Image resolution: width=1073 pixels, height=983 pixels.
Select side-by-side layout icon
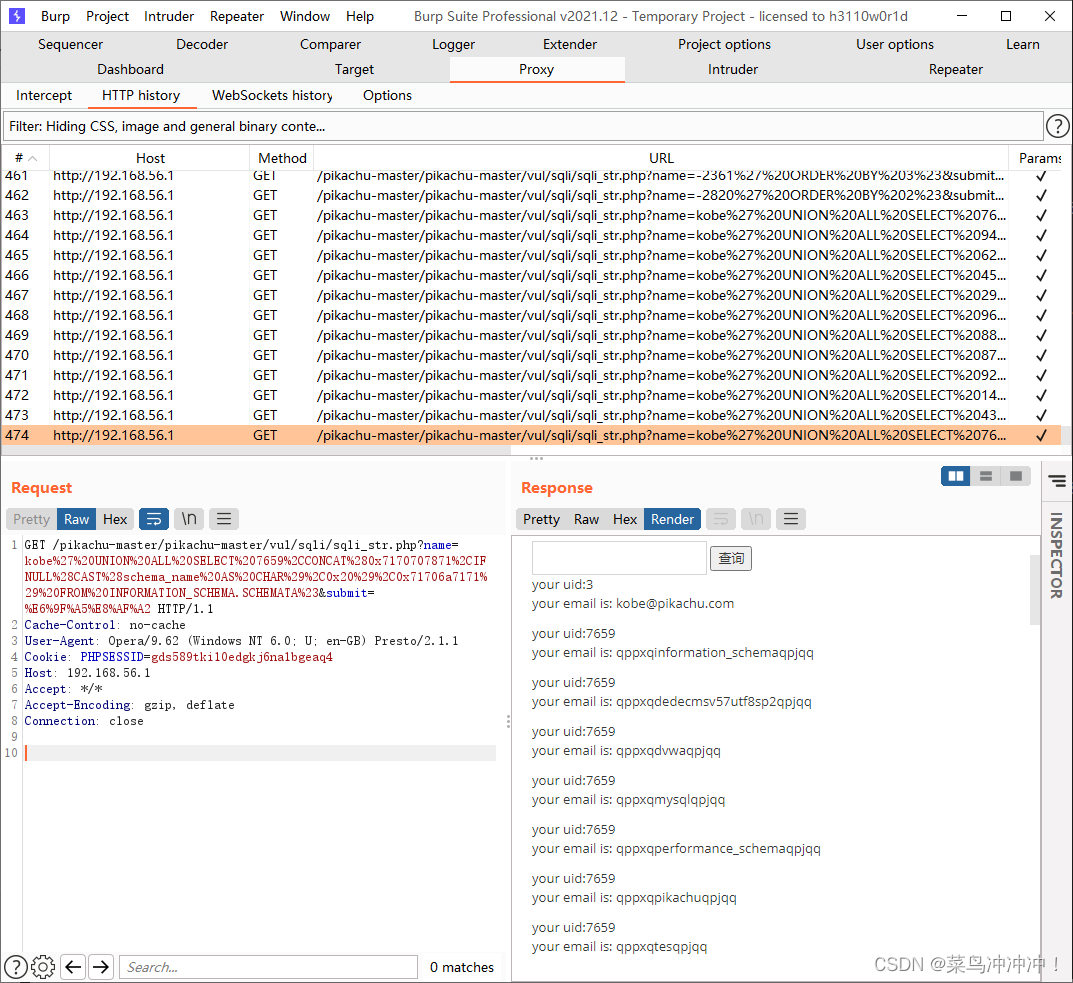point(955,476)
